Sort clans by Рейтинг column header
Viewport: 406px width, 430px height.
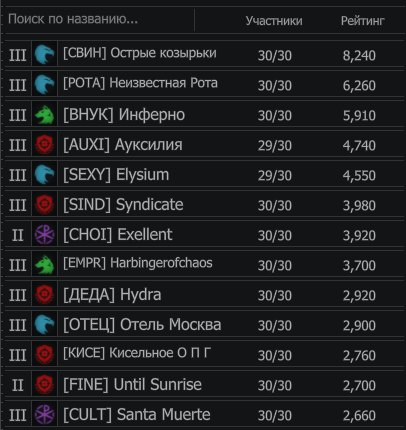tap(363, 21)
